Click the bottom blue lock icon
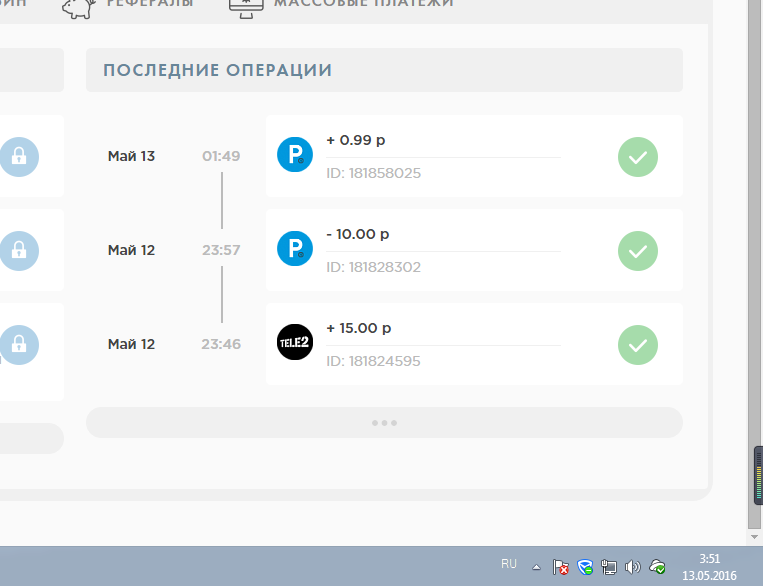This screenshot has height=586, width=763. pyautogui.click(x=18, y=345)
